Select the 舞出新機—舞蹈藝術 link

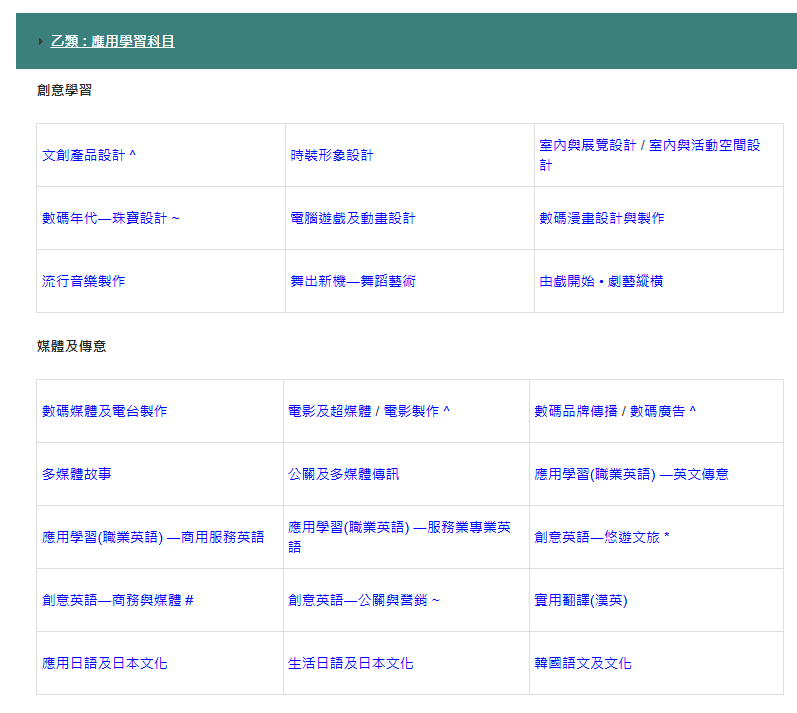353,281
